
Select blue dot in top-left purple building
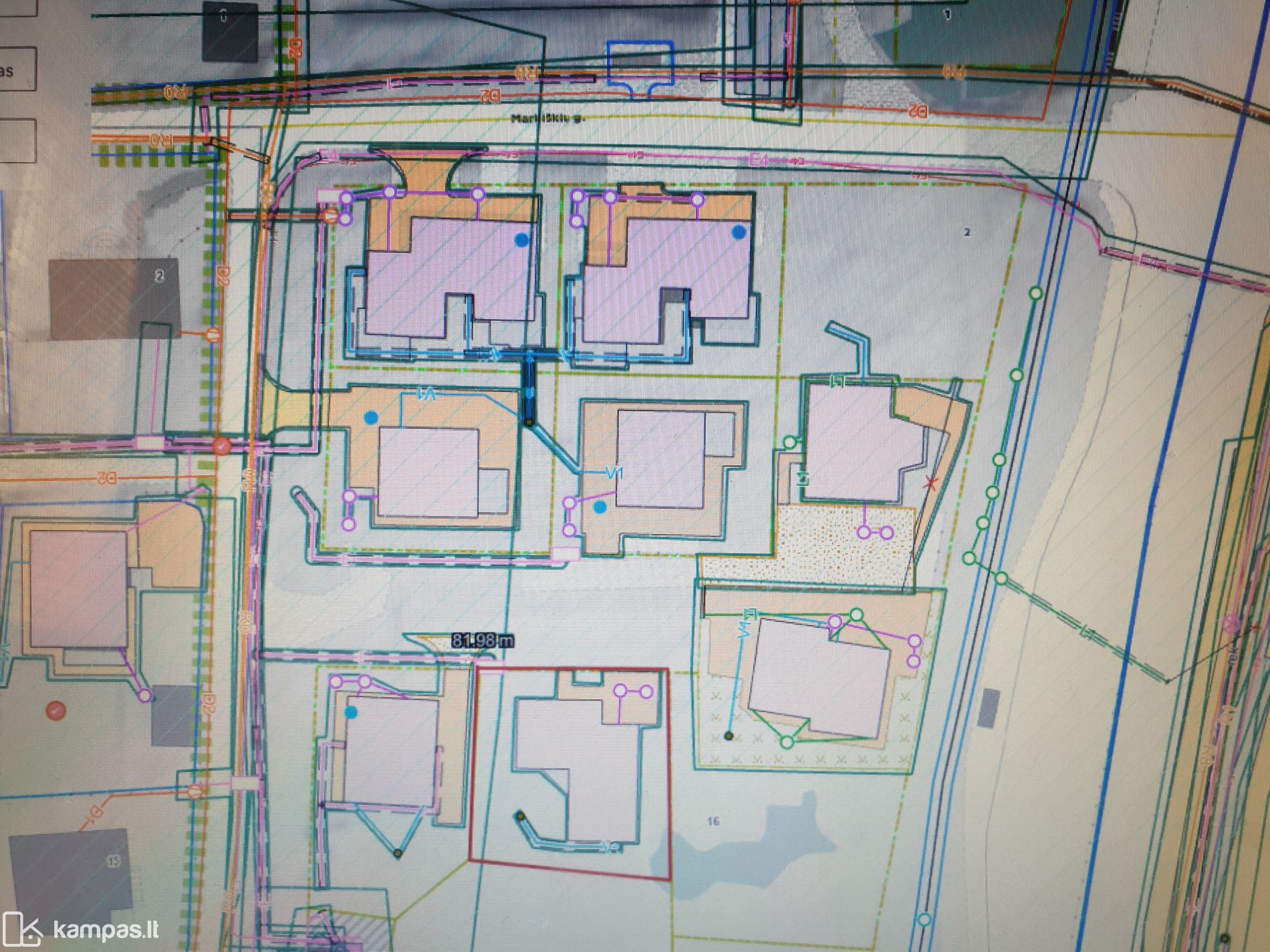[x=522, y=239]
